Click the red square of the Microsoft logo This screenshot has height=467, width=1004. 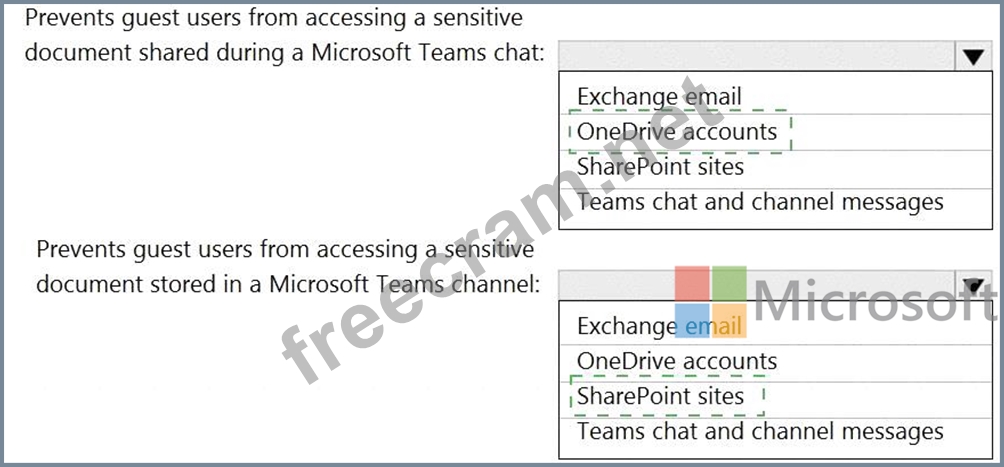click(691, 284)
